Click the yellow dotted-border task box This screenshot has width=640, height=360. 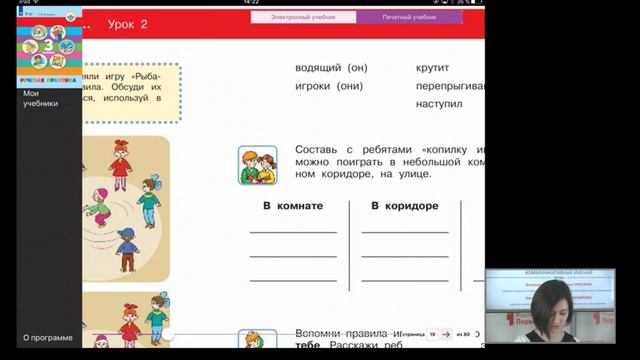(x=131, y=93)
